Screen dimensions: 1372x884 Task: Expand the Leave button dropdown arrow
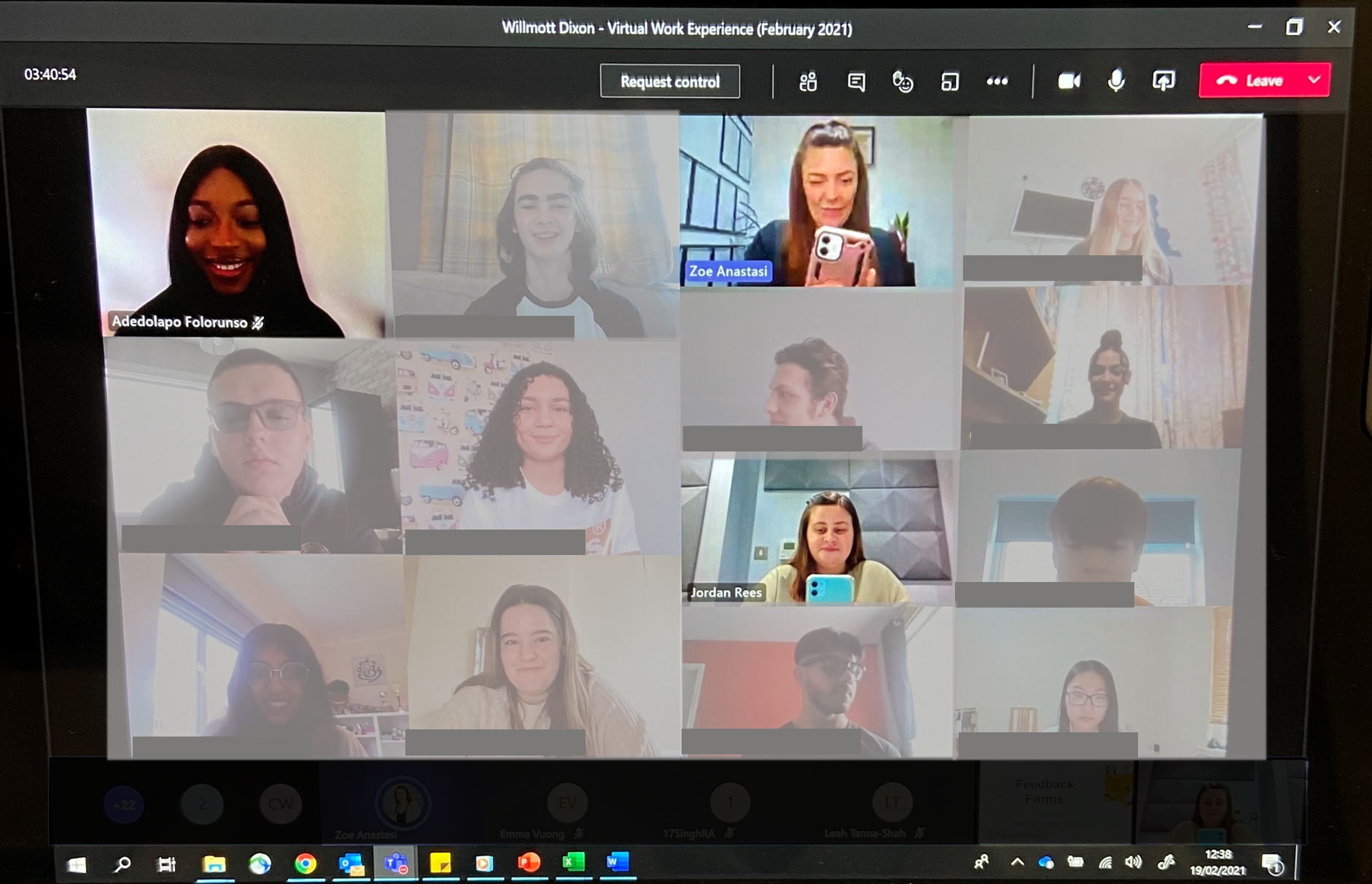(1314, 80)
